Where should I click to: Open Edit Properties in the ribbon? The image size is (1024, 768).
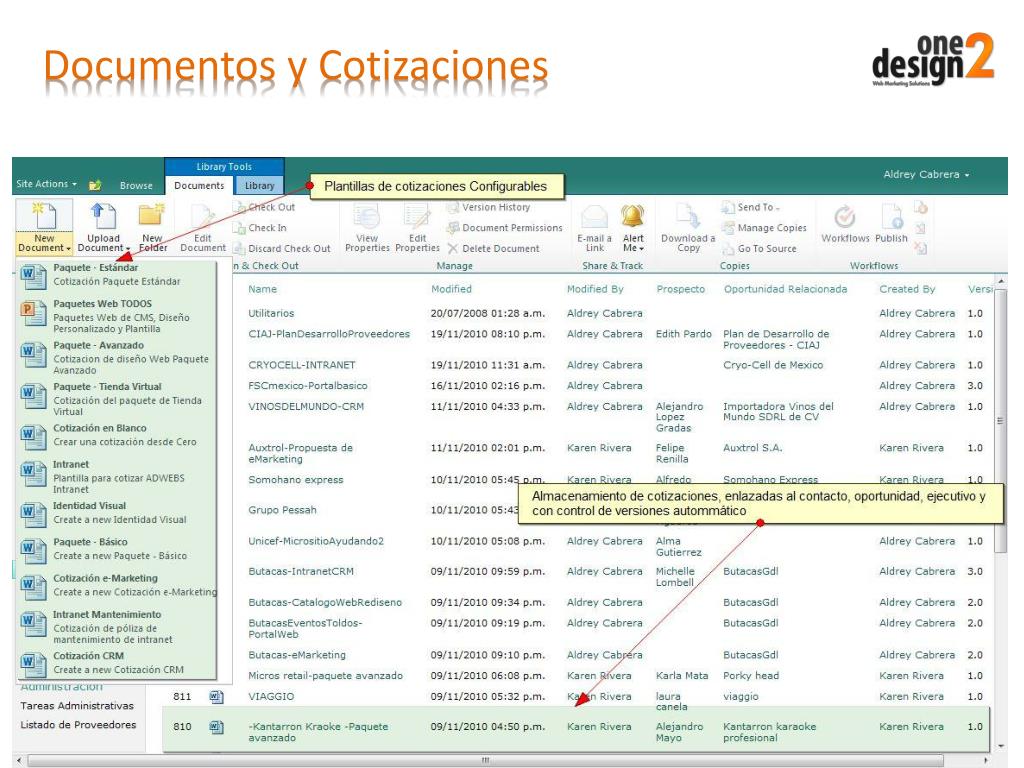point(417,227)
